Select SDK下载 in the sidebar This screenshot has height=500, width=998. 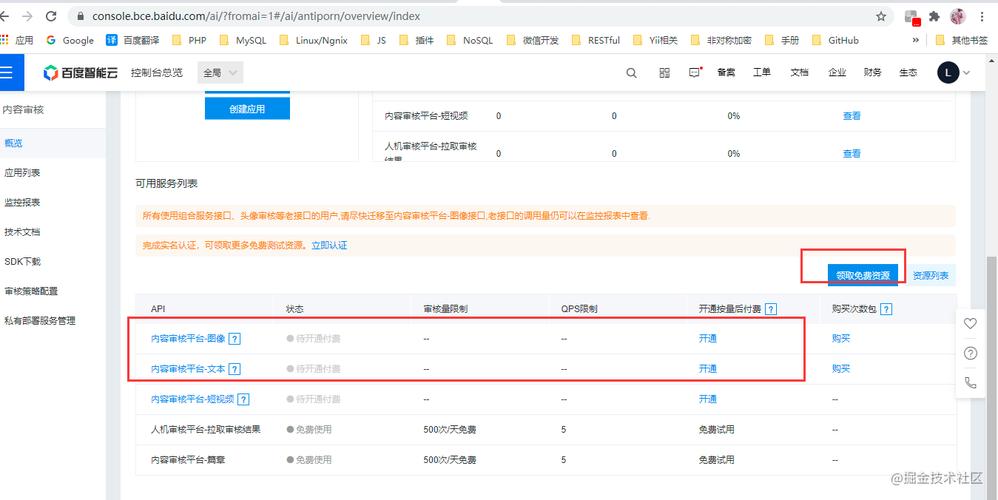tap(53, 261)
